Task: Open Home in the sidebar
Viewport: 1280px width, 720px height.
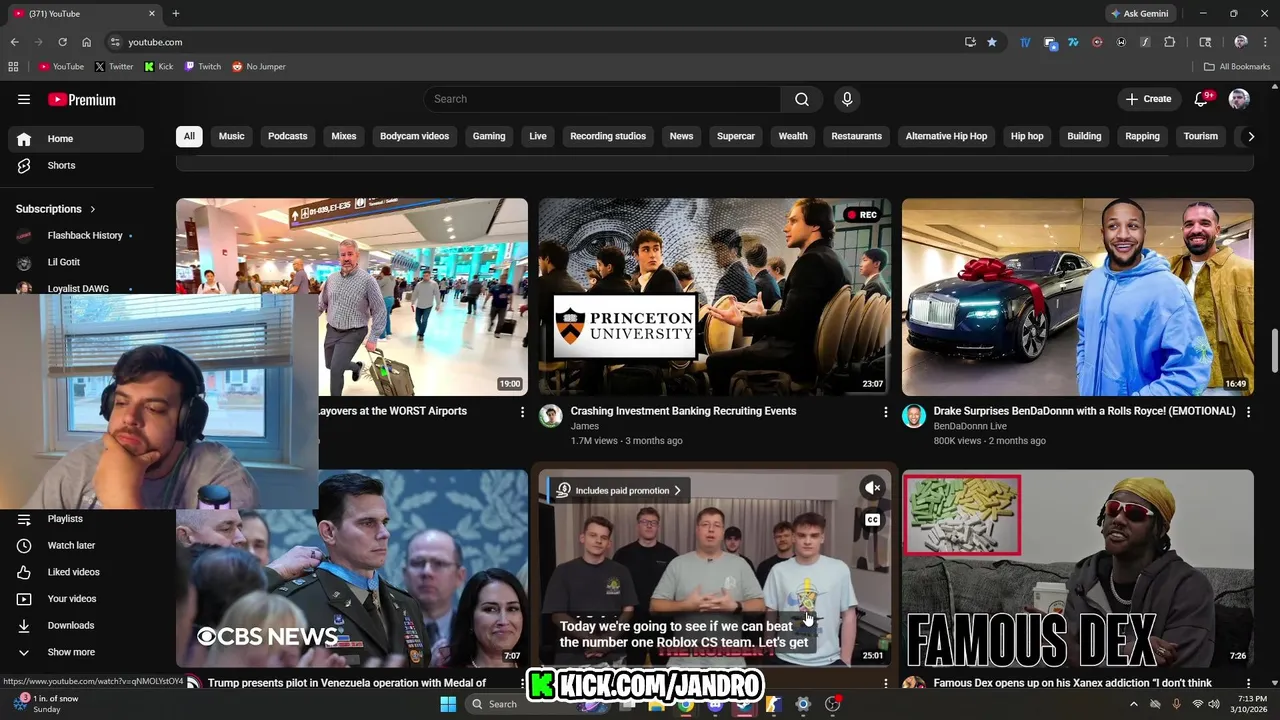Action: click(76, 139)
